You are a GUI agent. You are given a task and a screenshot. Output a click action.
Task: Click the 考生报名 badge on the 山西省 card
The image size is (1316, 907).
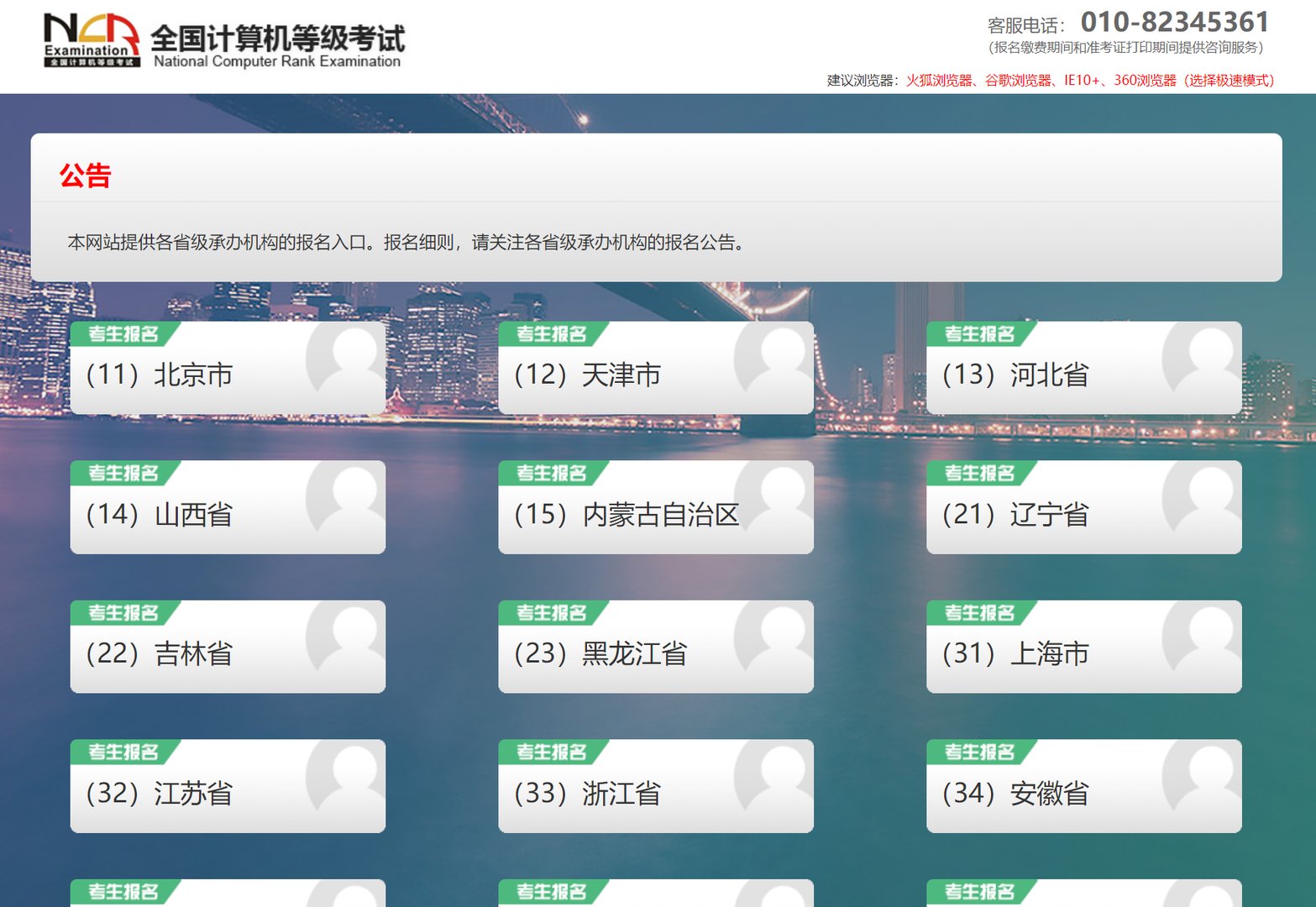coord(123,473)
